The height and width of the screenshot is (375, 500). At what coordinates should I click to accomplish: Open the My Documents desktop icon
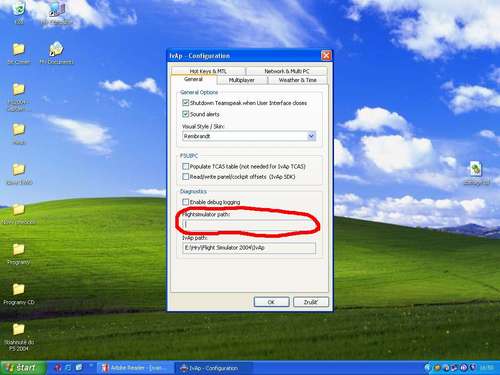tap(56, 52)
